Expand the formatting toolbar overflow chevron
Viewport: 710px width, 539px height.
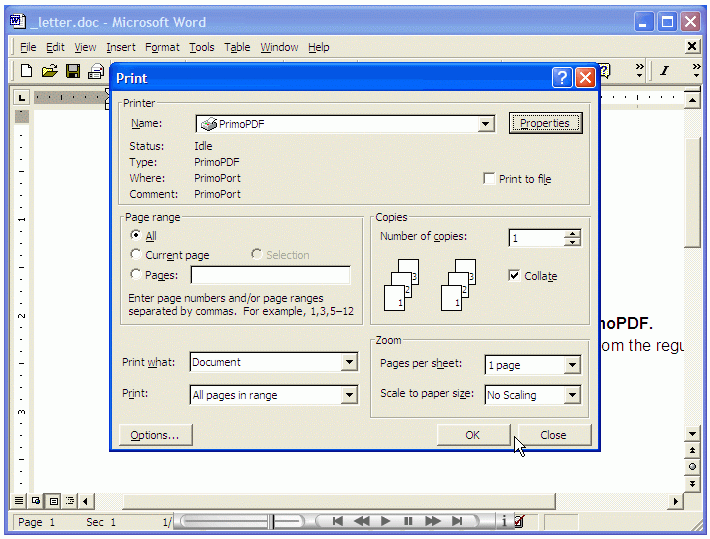[696, 70]
